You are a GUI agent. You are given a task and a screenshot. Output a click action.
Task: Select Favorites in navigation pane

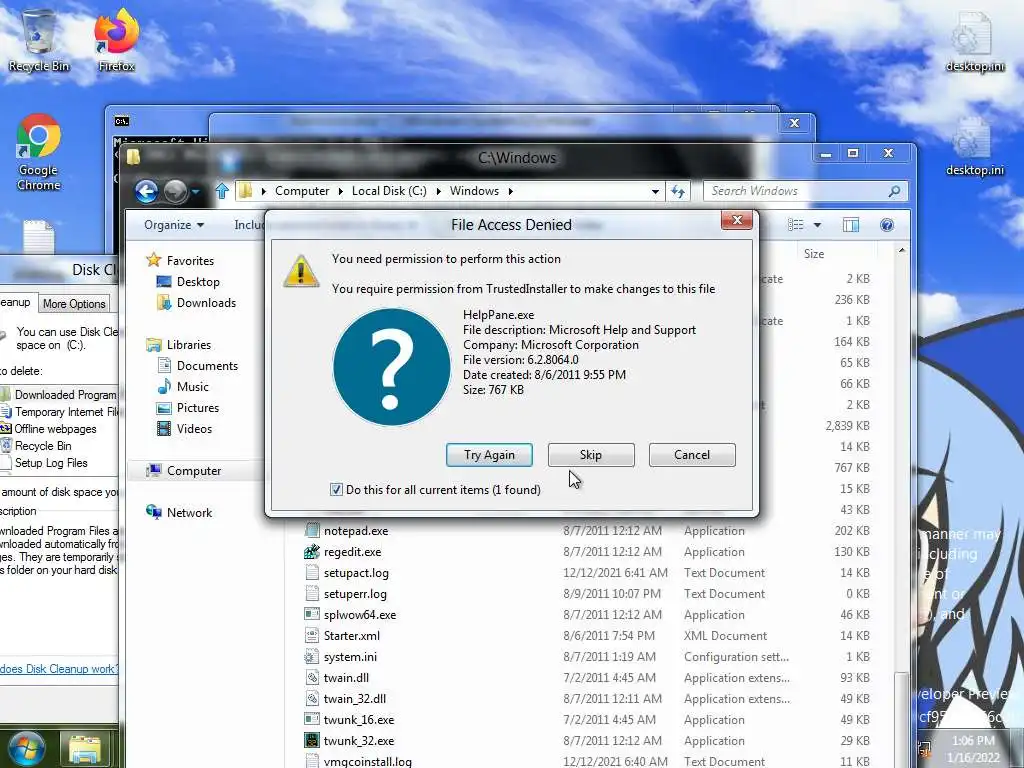pyautogui.click(x=190, y=261)
